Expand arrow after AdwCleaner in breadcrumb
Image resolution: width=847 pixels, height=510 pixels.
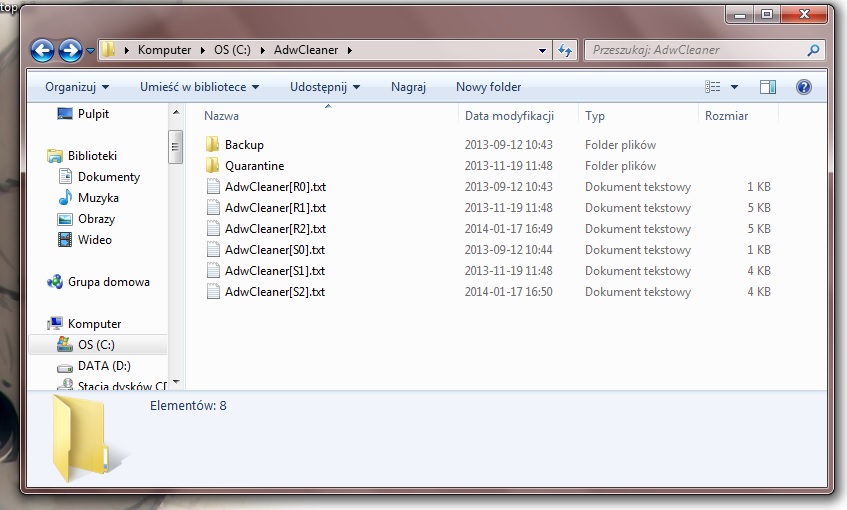349,50
